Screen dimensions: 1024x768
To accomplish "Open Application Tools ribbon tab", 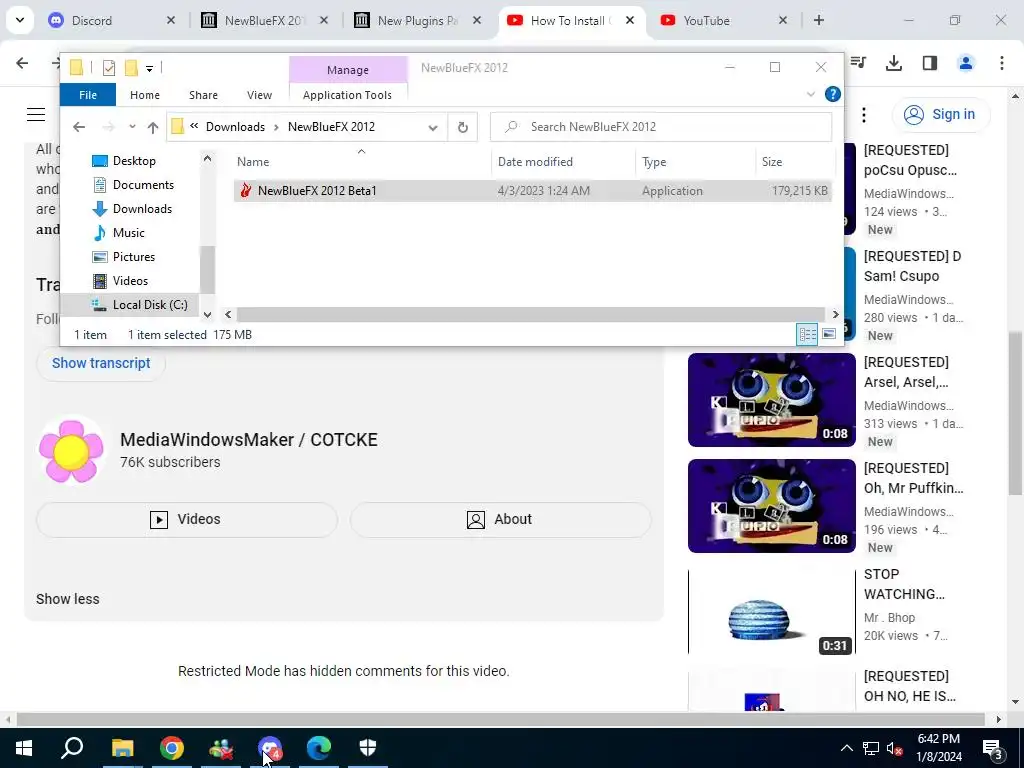I will (347, 95).
